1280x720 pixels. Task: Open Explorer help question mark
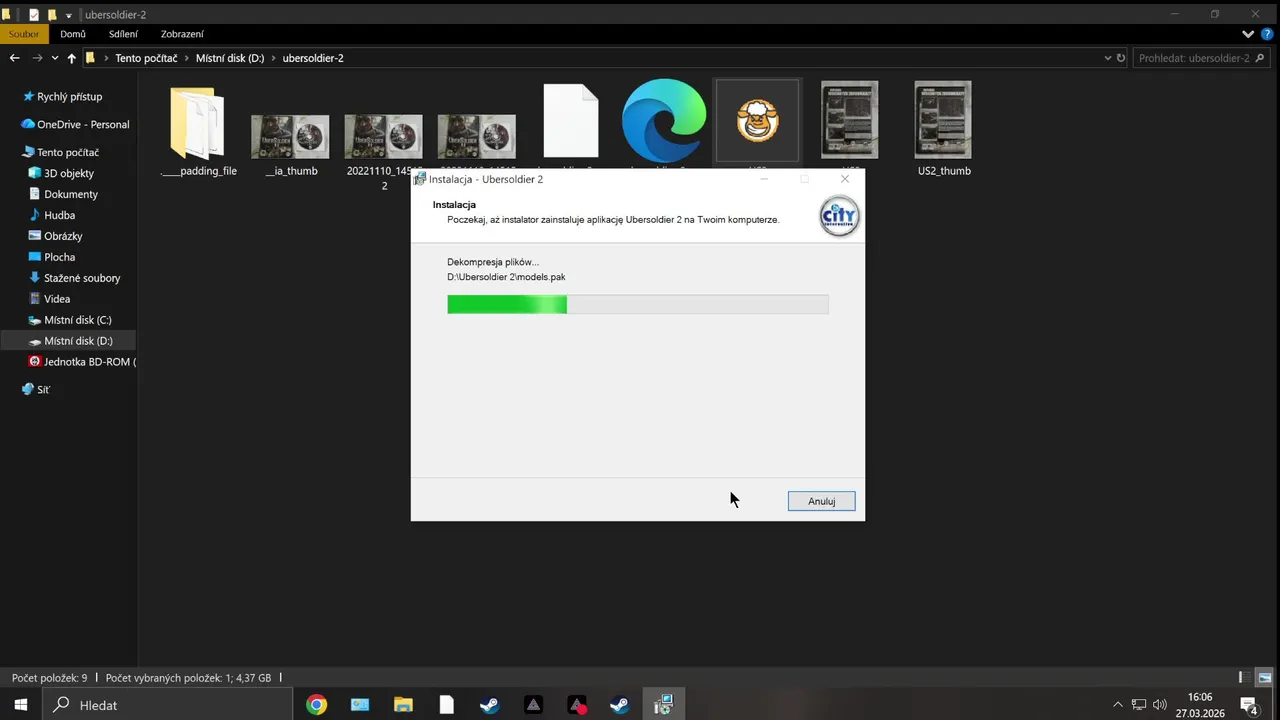1267,34
